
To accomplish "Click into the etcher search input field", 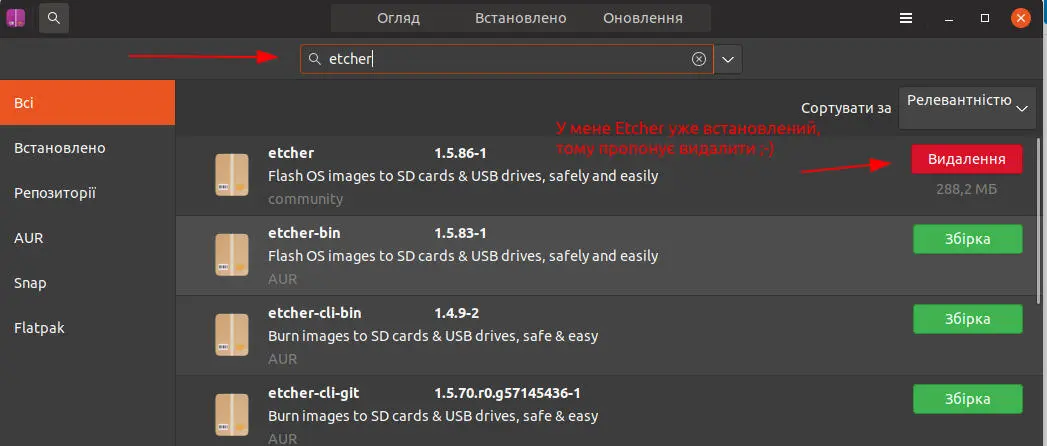I will coord(507,59).
